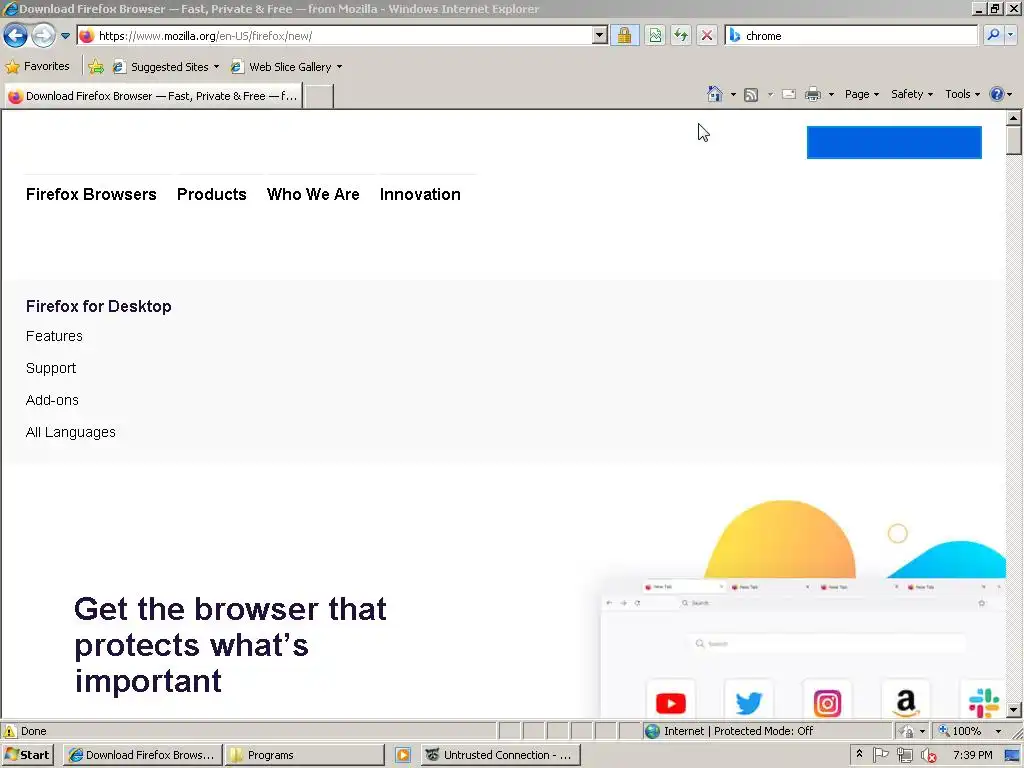Open a new blank tab
Screen dimensions: 1024x768
pyautogui.click(x=319, y=97)
